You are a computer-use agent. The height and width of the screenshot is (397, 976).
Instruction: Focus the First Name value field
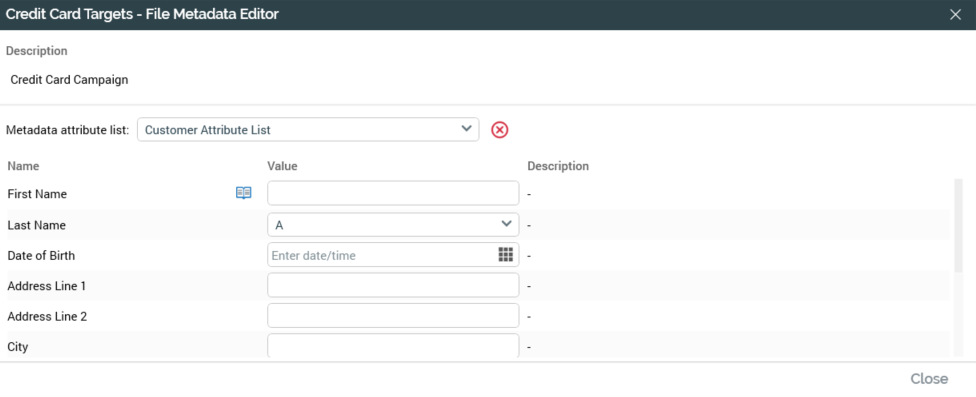tap(393, 194)
